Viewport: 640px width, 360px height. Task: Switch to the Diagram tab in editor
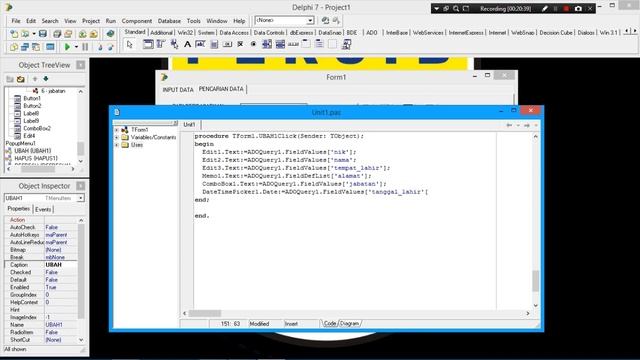349,323
